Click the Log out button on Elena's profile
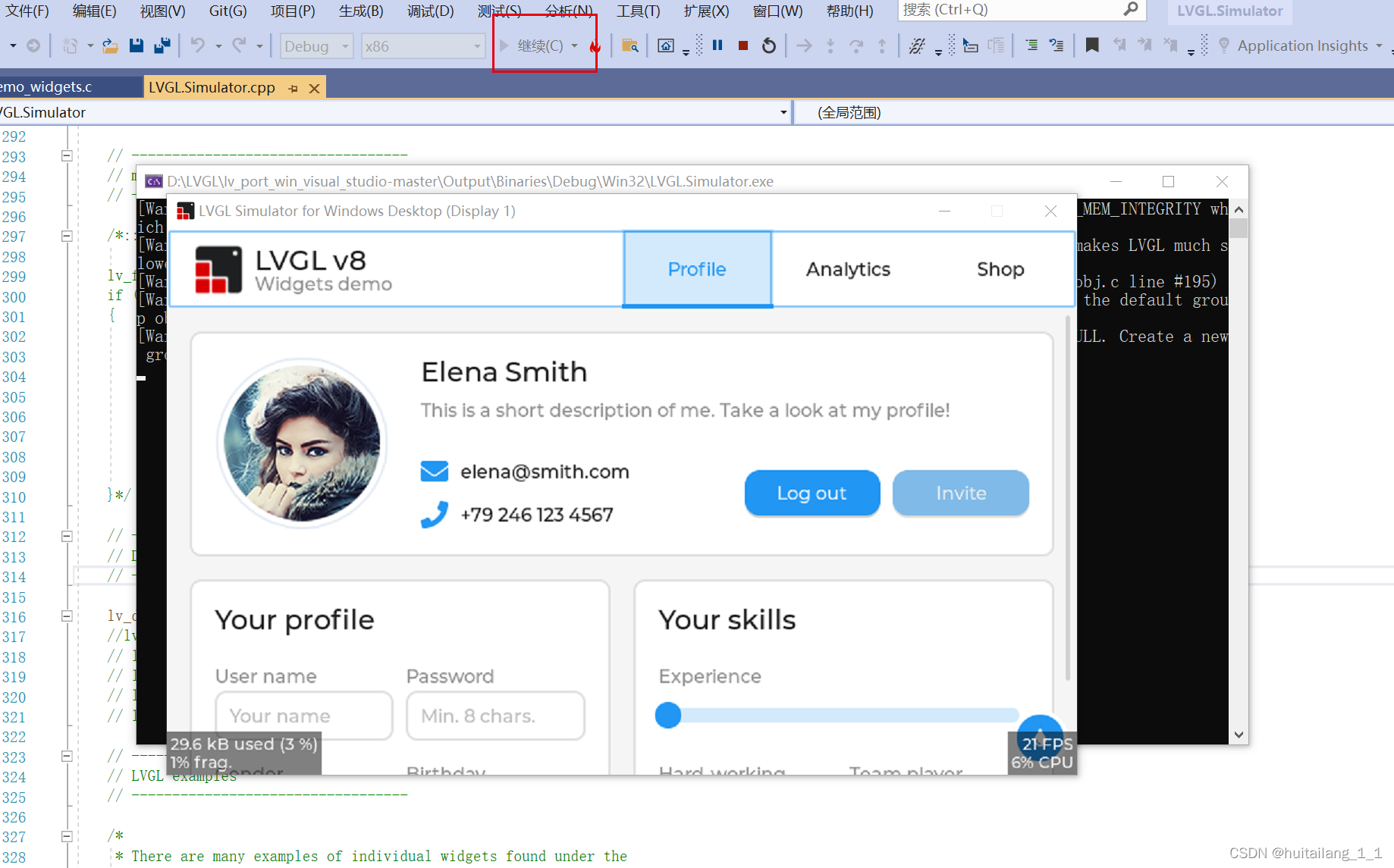This screenshot has height=868, width=1394. click(812, 493)
